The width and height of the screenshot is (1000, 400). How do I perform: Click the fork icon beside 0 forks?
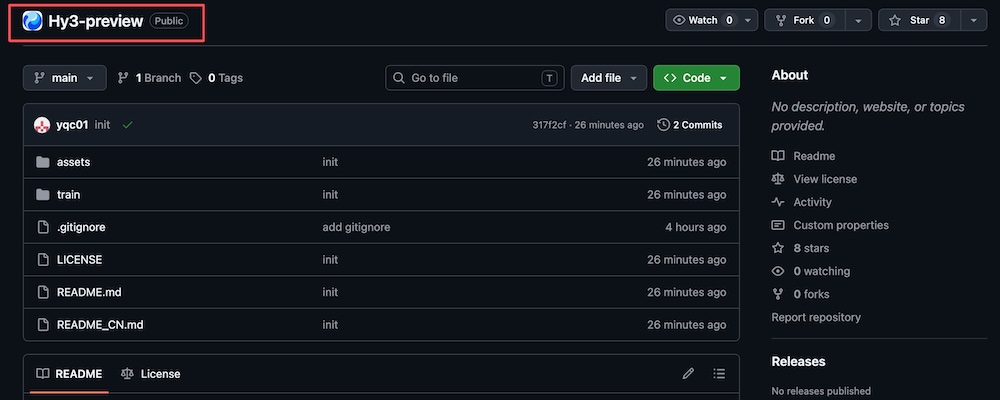tap(778, 294)
